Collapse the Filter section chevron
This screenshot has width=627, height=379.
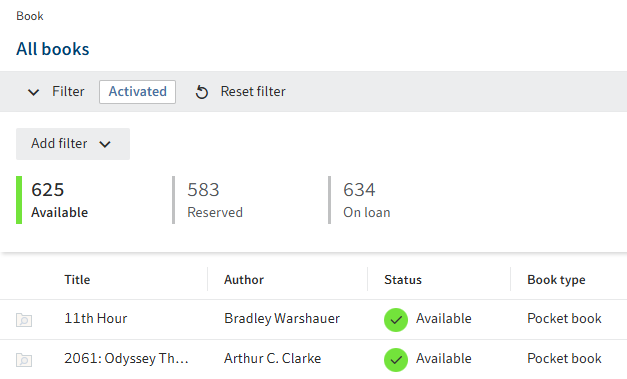34,92
